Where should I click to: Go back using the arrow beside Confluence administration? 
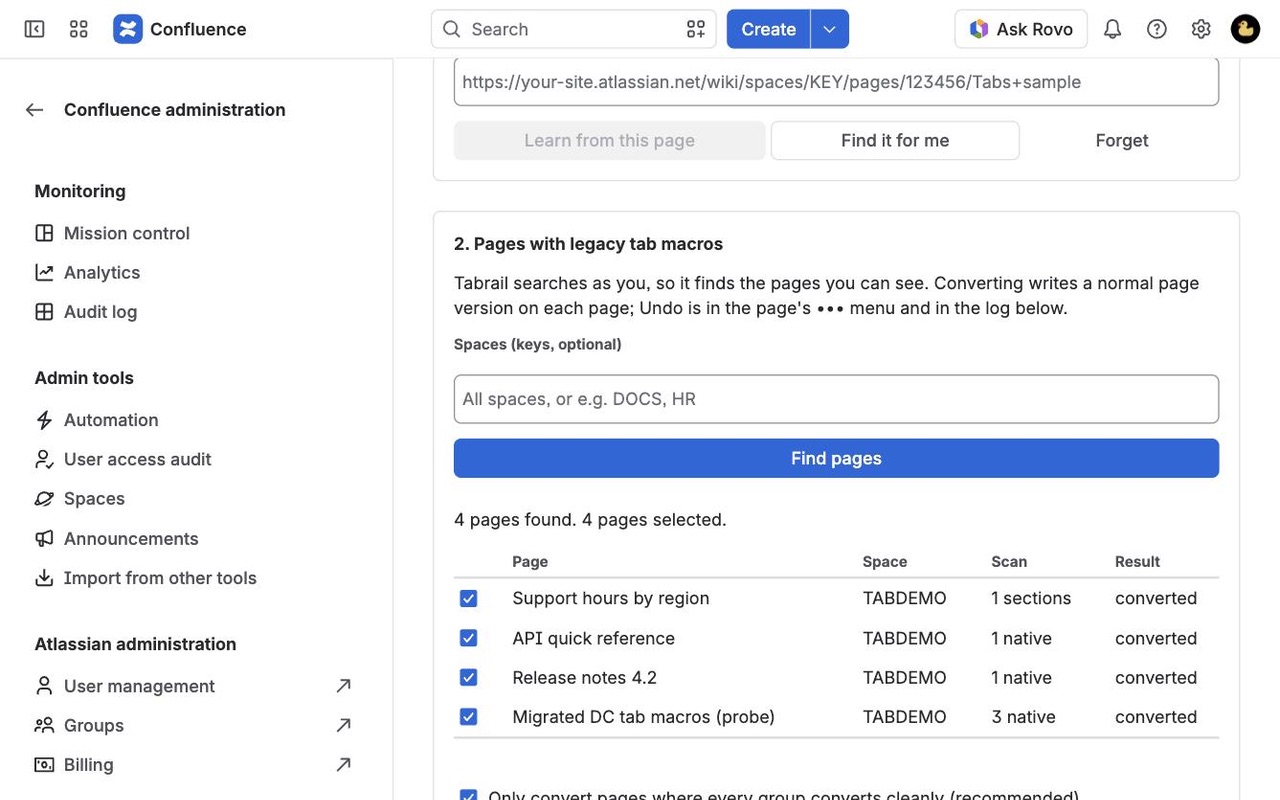coord(35,110)
